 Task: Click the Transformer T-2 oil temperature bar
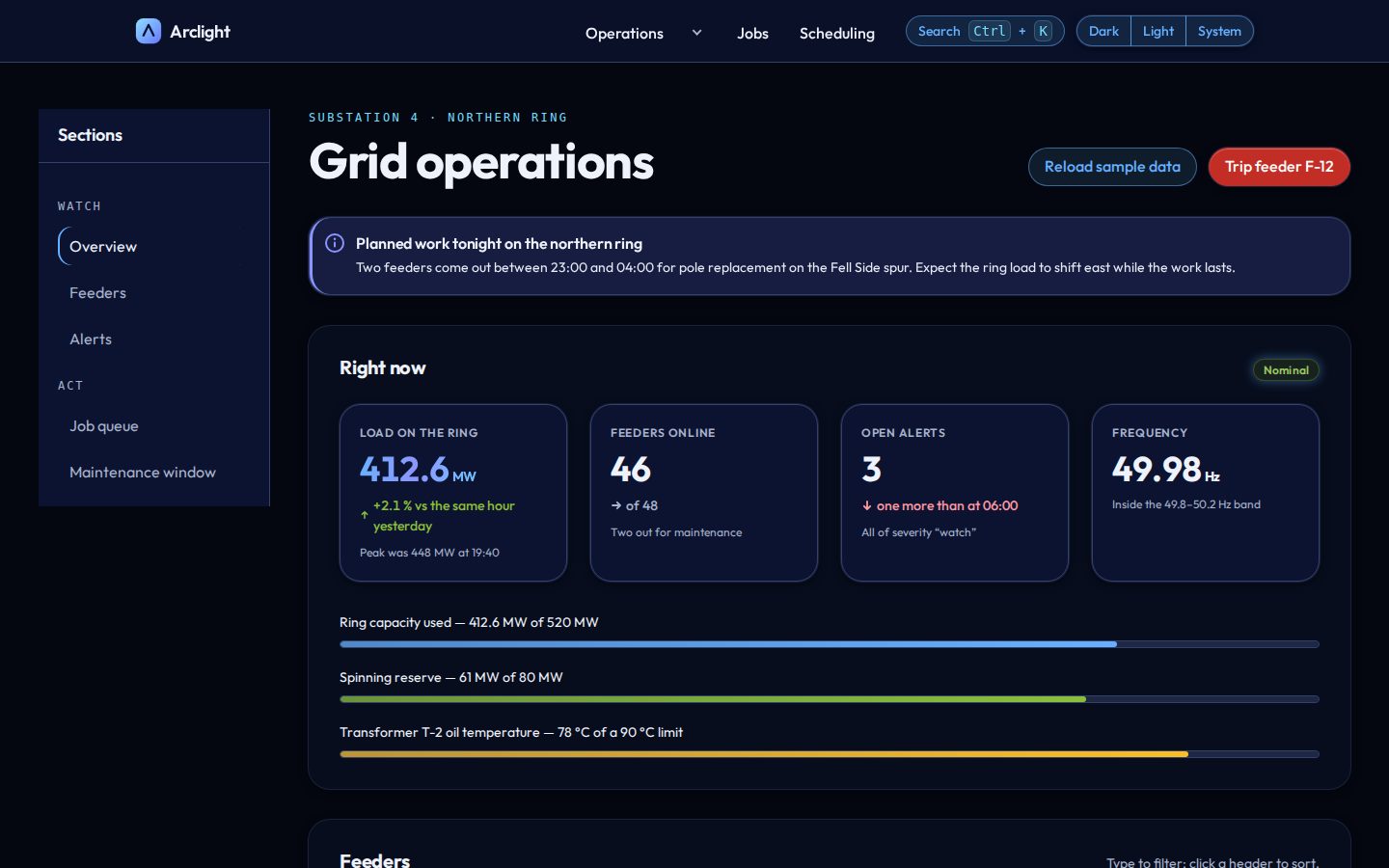click(830, 754)
